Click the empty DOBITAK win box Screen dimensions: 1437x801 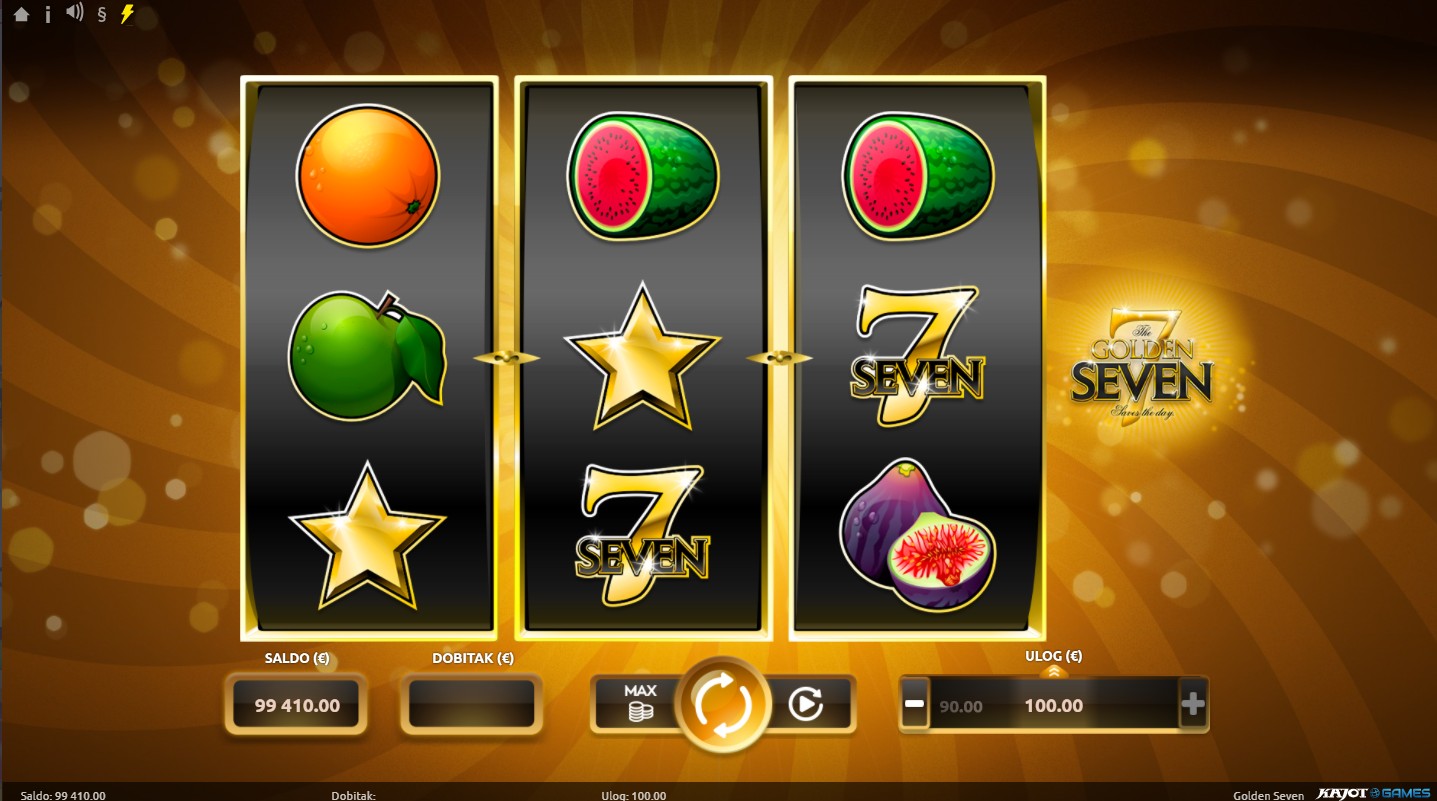pos(472,705)
